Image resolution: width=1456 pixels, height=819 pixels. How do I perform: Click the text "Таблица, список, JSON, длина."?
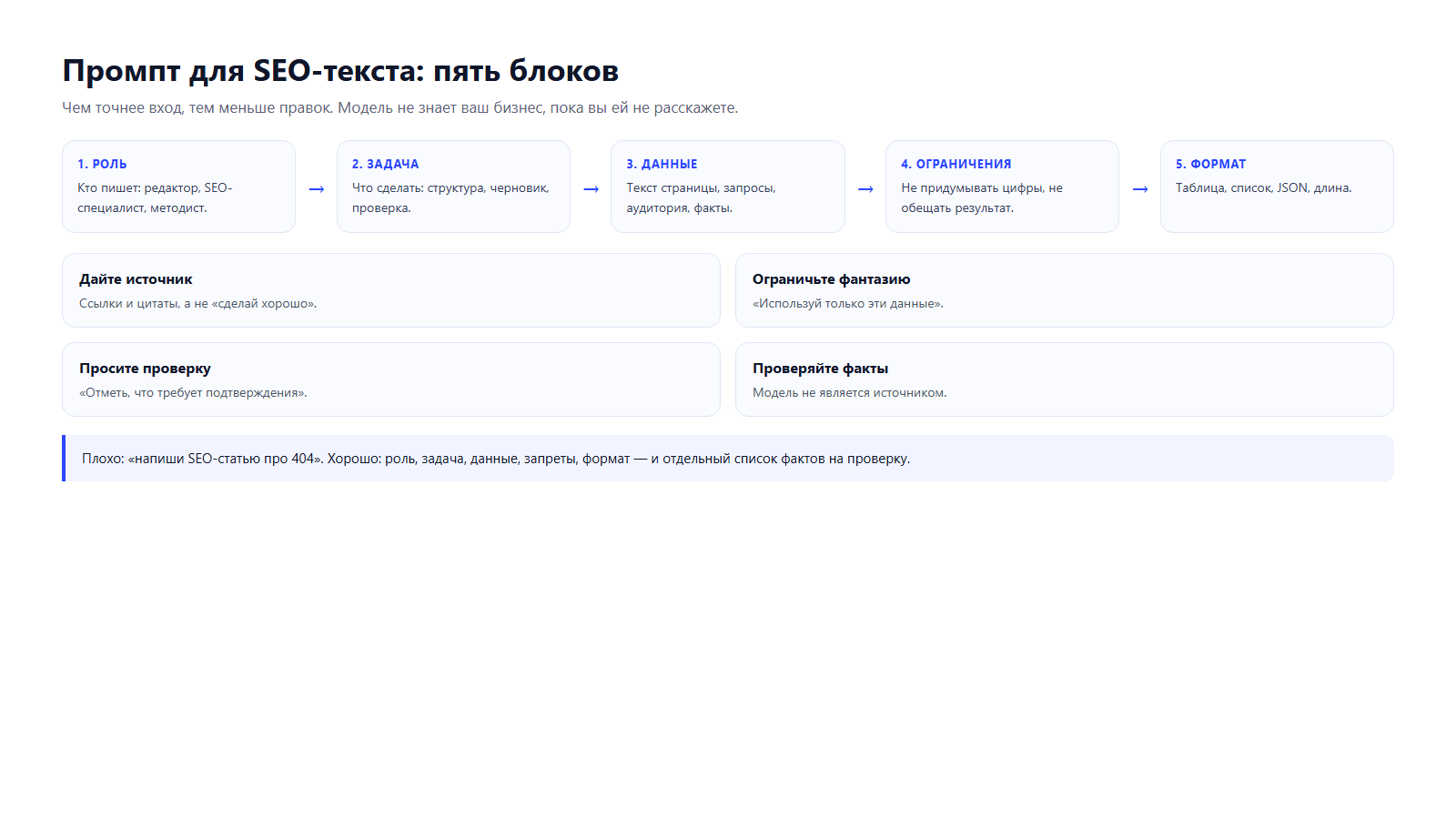1264,187
